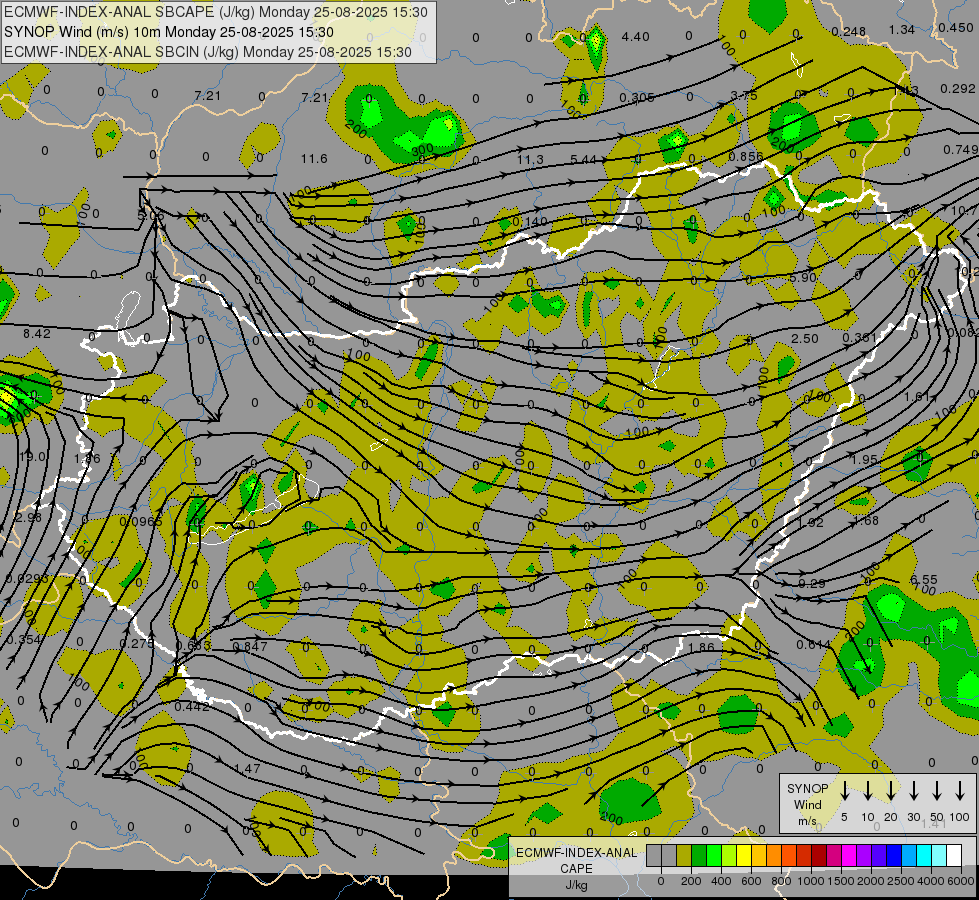Click the 5.90 value on the map

(x=803, y=277)
